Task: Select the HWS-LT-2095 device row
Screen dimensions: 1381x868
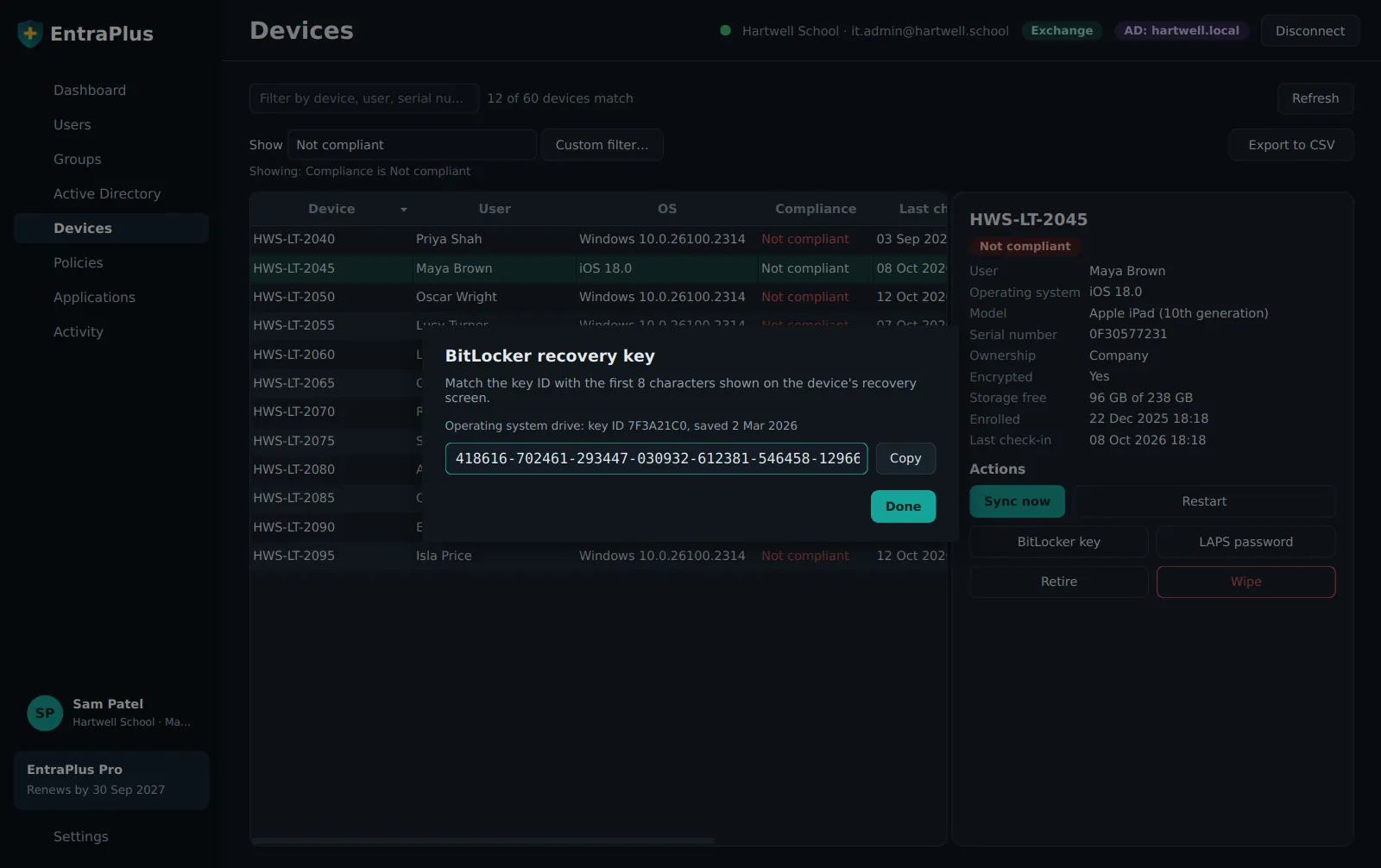Action: (599, 556)
